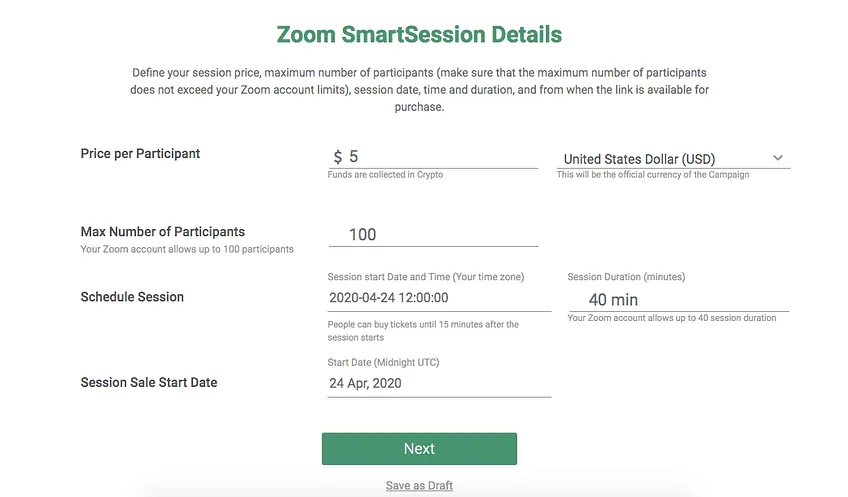
Task: Click the Zoom SmartSession Details heading
Action: coord(419,35)
